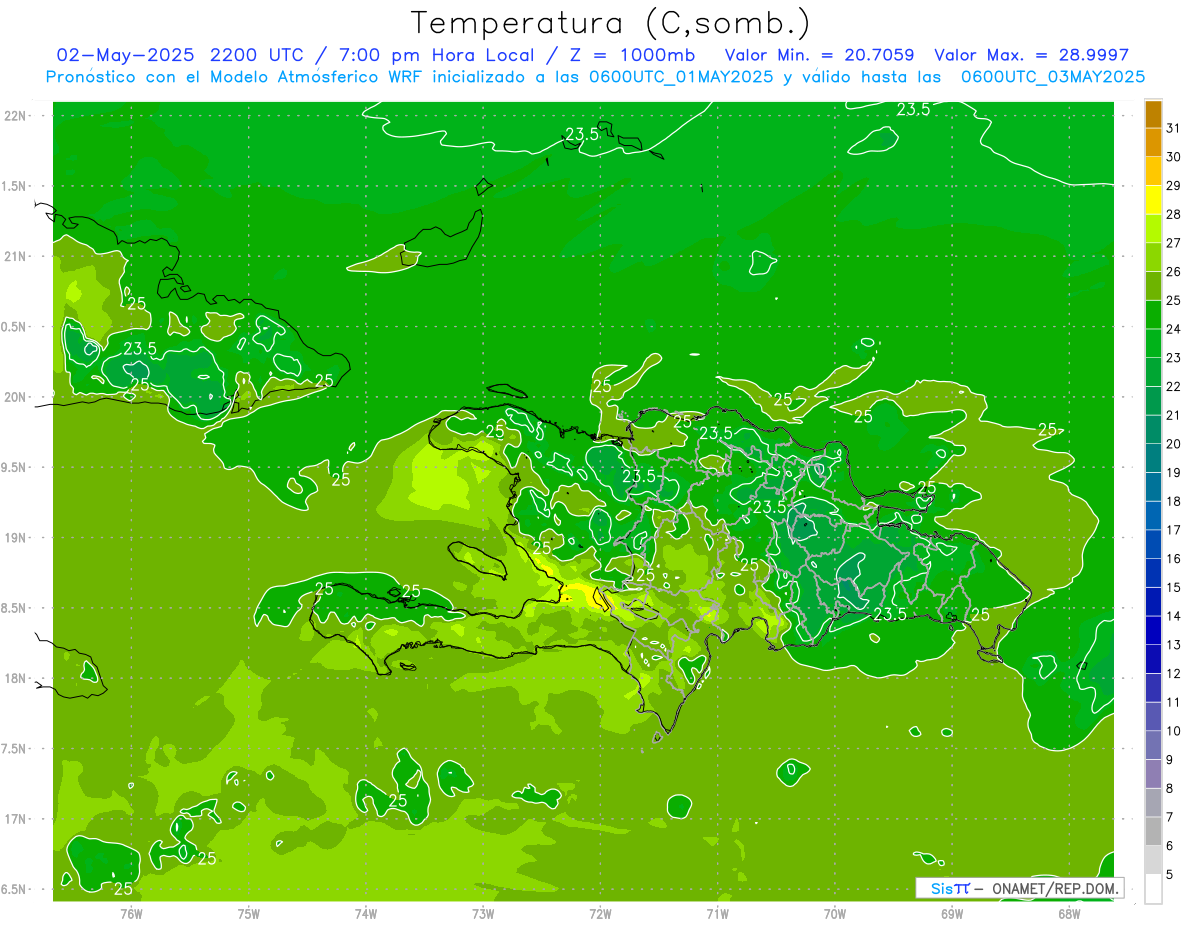Click the 76W longitude axis label
The image size is (1200, 927).
click(x=131, y=914)
